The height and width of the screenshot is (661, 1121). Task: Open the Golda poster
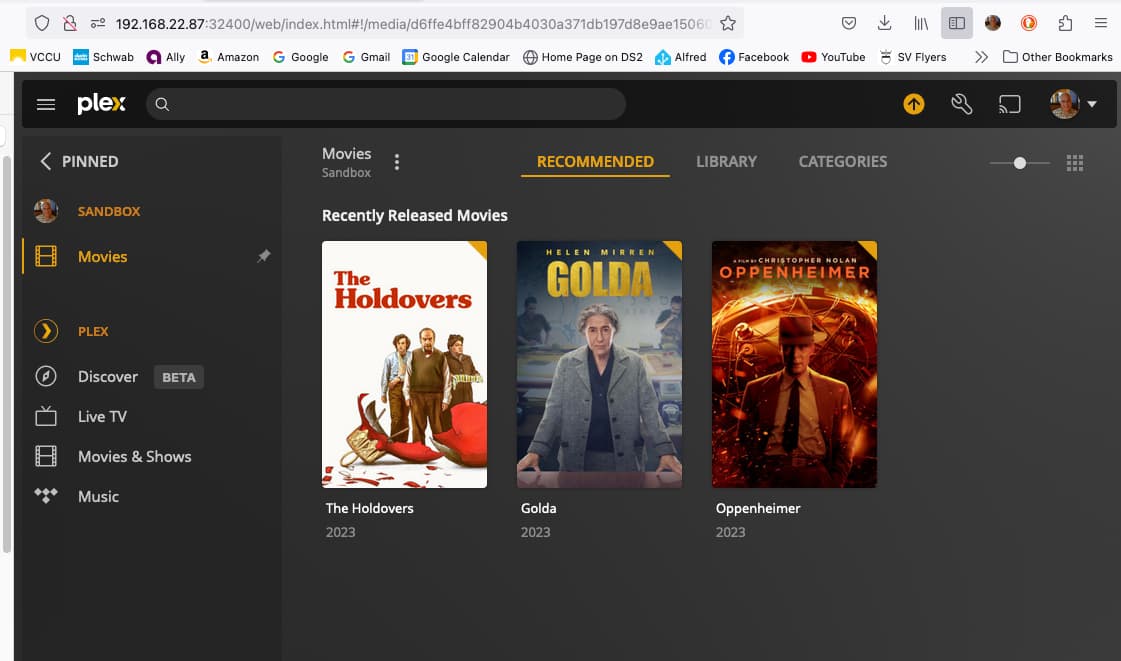point(599,364)
